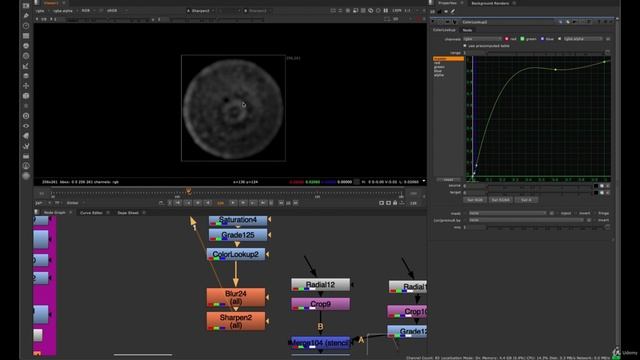The height and width of the screenshot is (360, 640).
Task: Select the alpha curve in the list
Action: (439, 75)
